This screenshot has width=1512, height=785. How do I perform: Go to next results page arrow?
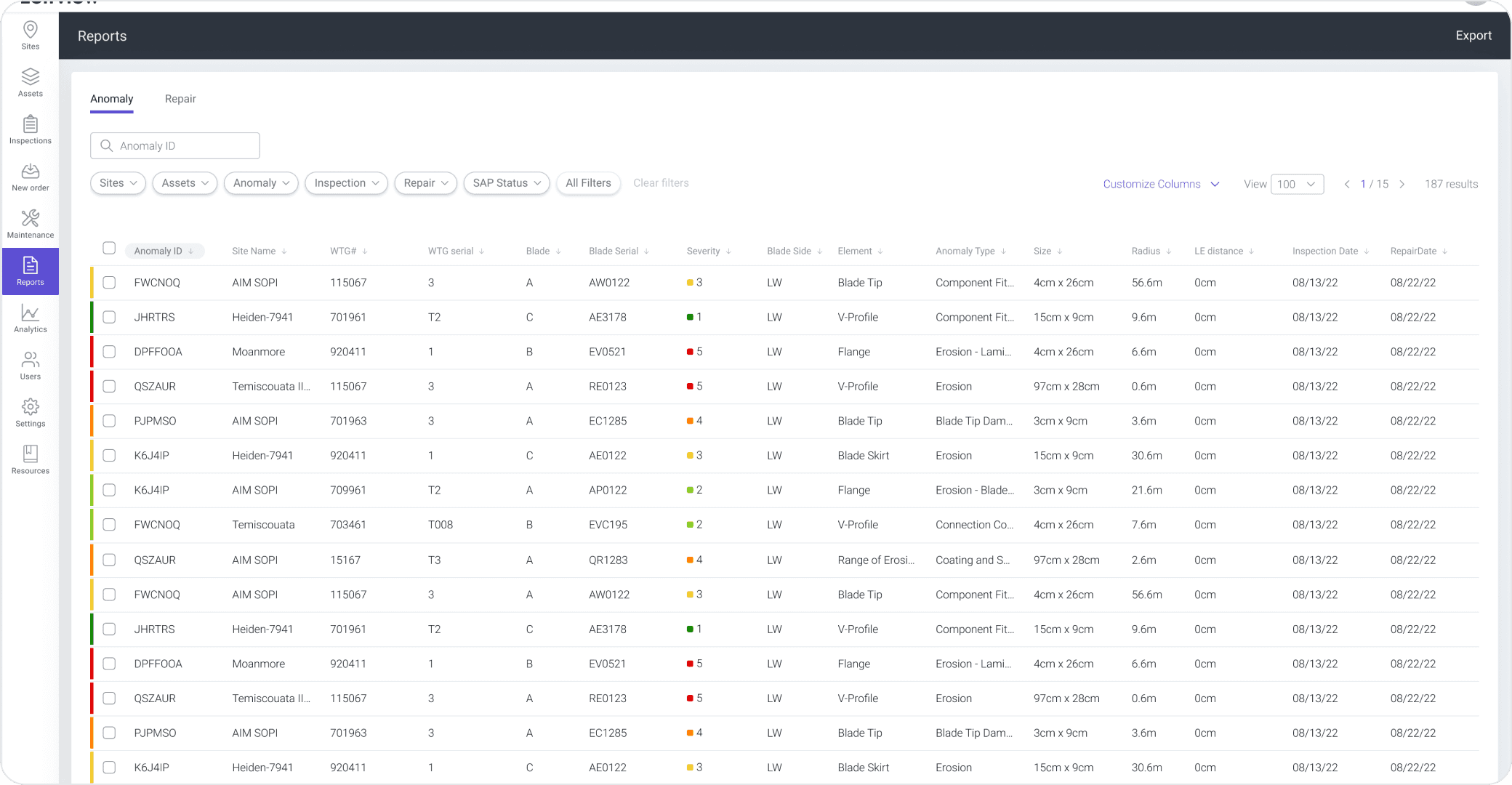[x=1402, y=185]
